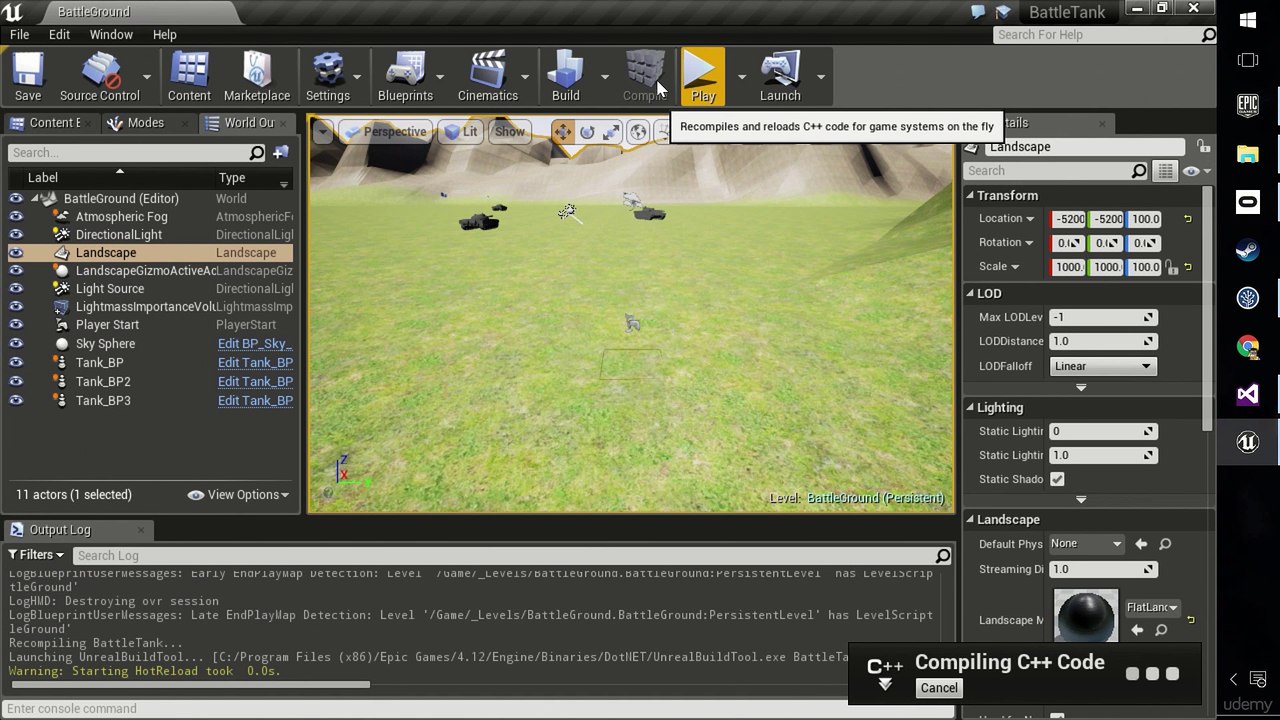Collapse the Transform section

(x=970, y=196)
